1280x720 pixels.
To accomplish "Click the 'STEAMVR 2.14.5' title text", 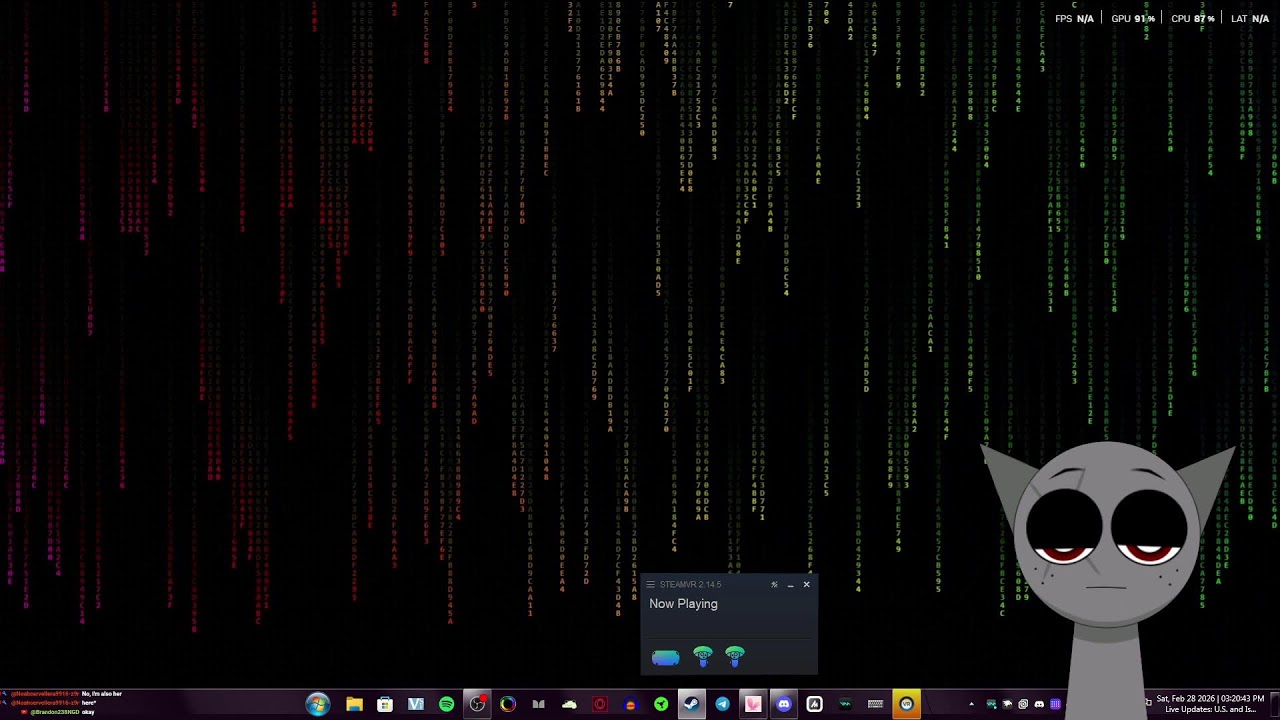I will coord(690,584).
